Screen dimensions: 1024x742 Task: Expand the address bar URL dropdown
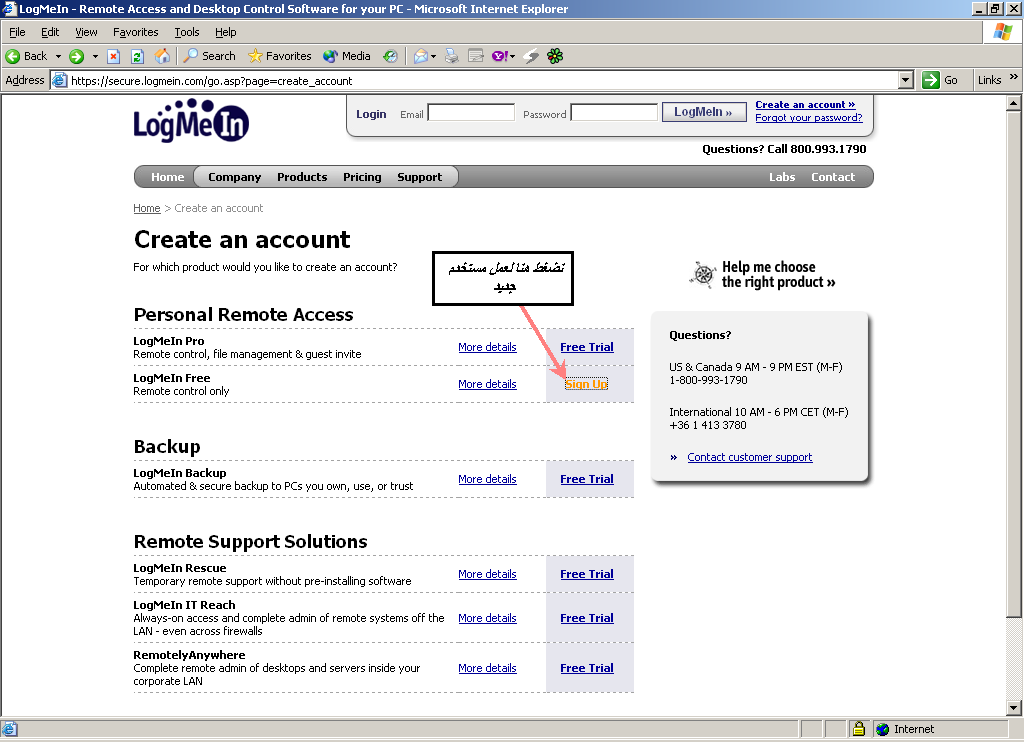click(905, 80)
